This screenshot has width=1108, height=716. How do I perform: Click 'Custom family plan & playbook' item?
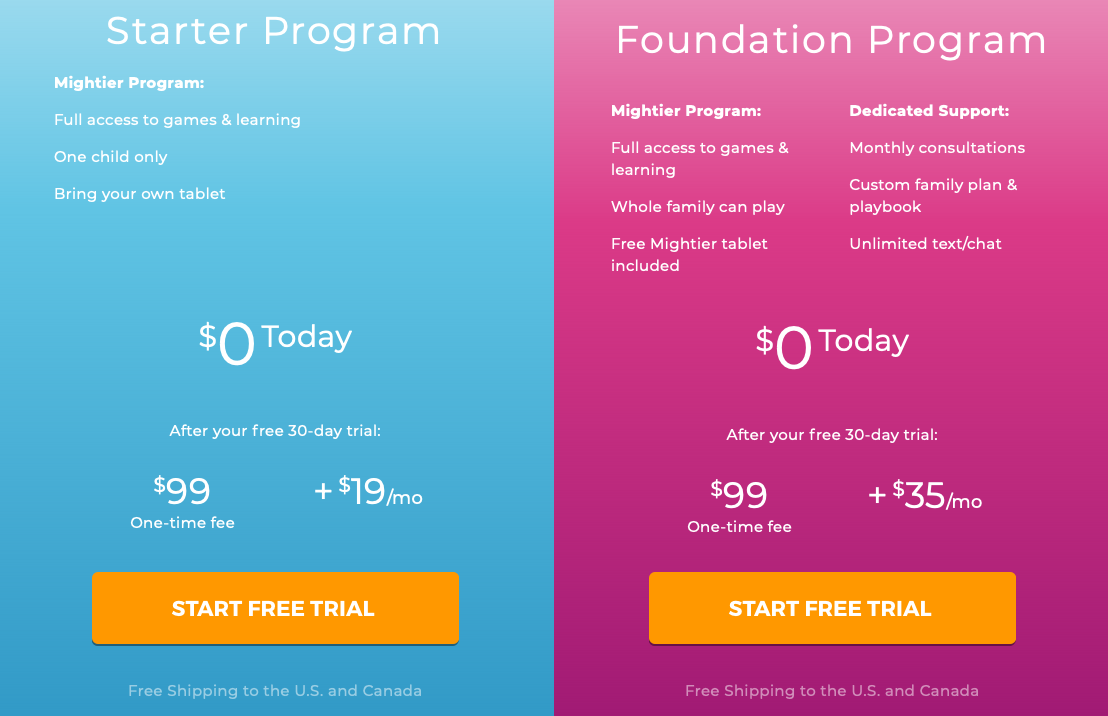click(x=933, y=196)
